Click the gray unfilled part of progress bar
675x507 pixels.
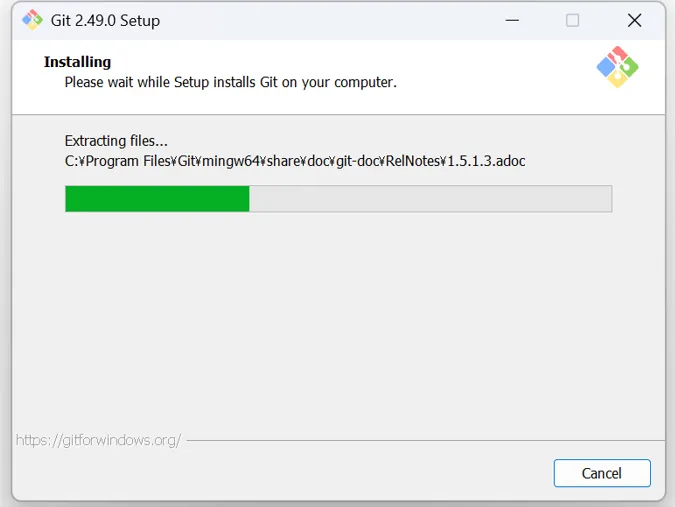pos(430,198)
